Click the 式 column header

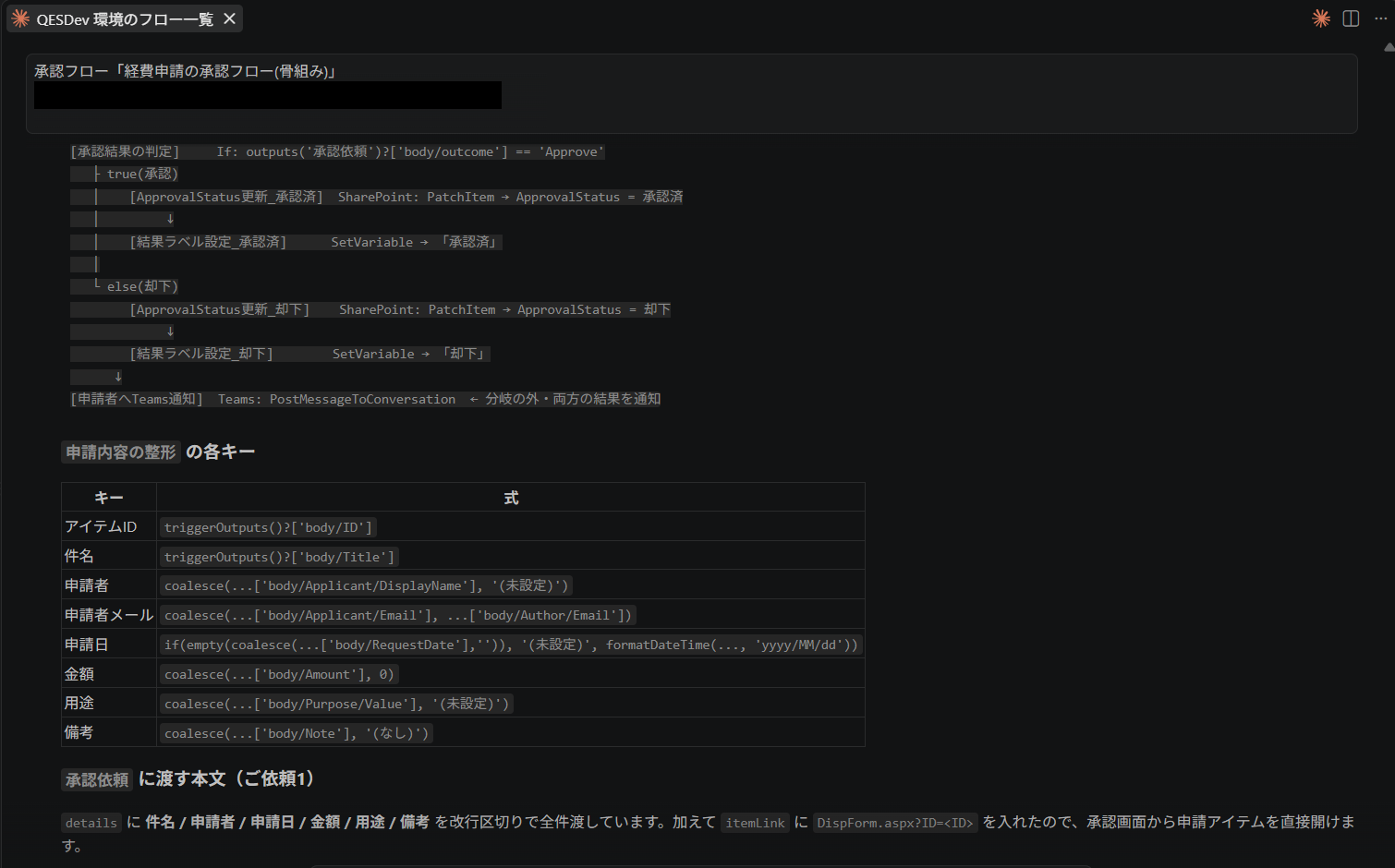[511, 498]
